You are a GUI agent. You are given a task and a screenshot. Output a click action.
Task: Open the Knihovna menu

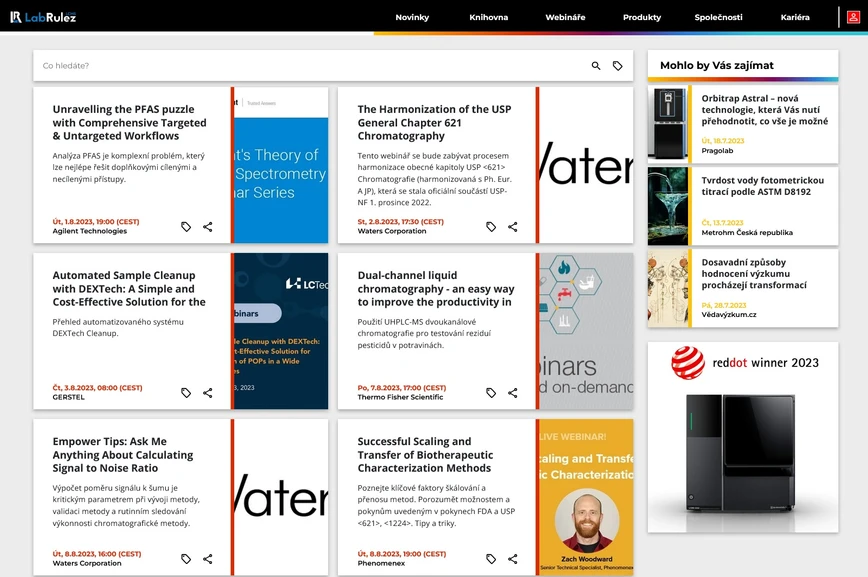point(488,17)
